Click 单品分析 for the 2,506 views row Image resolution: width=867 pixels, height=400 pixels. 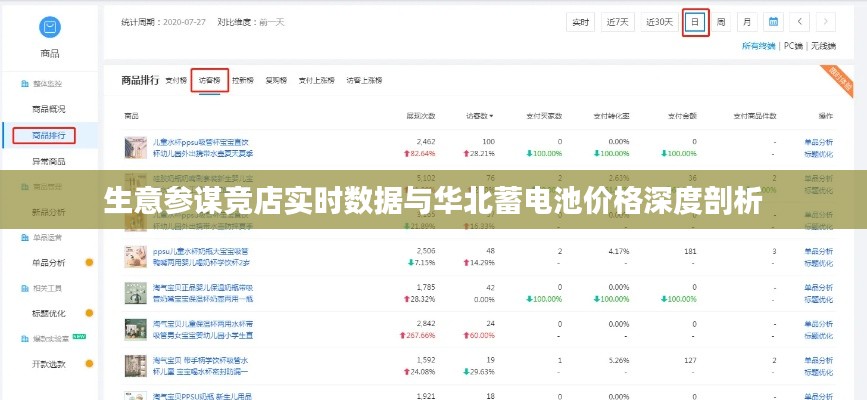coord(818,251)
